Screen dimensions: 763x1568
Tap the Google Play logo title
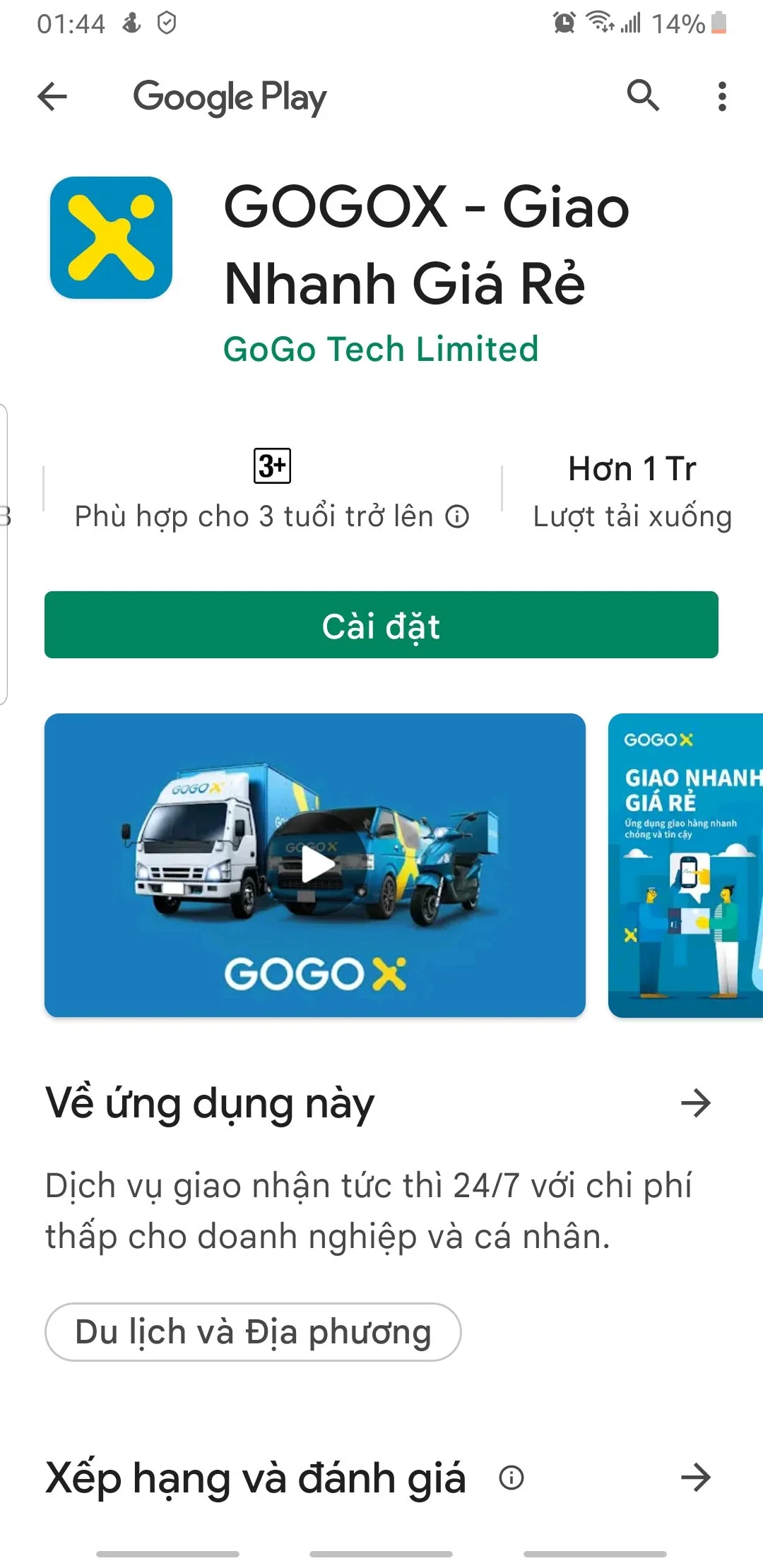(x=230, y=97)
